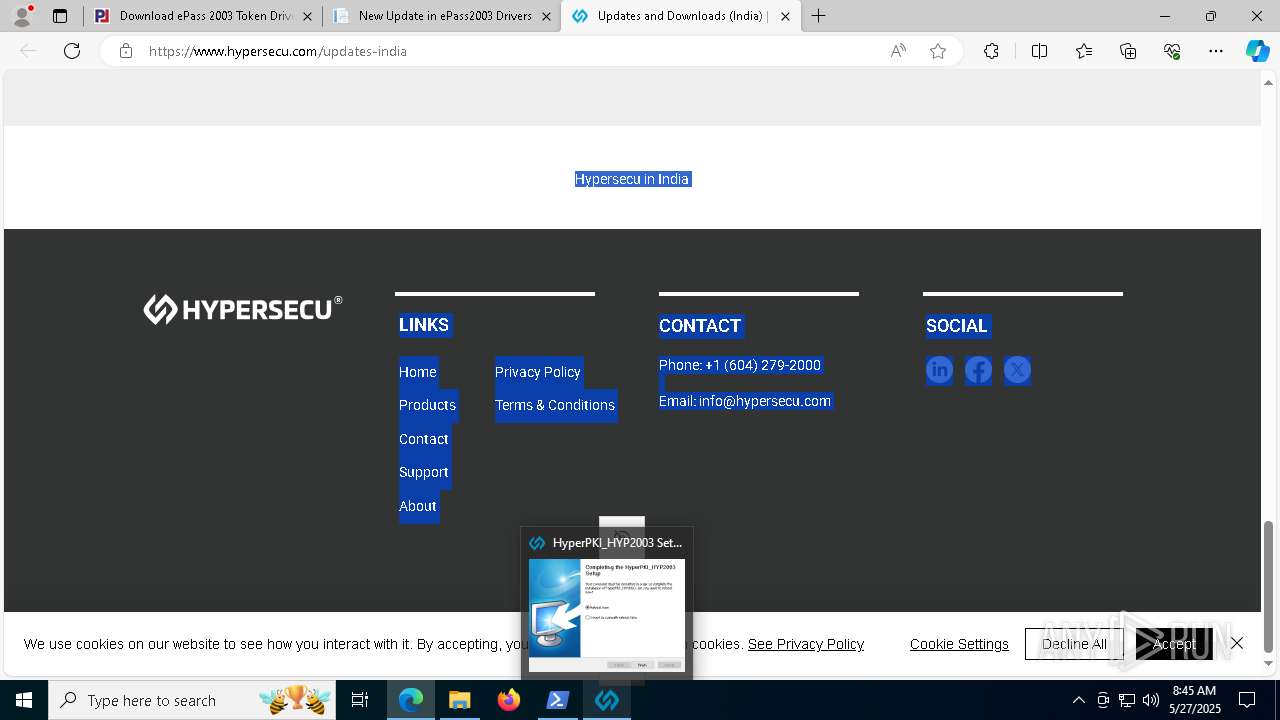The image size is (1280, 720).
Task: Open the LinkedIn social icon
Action: point(939,370)
